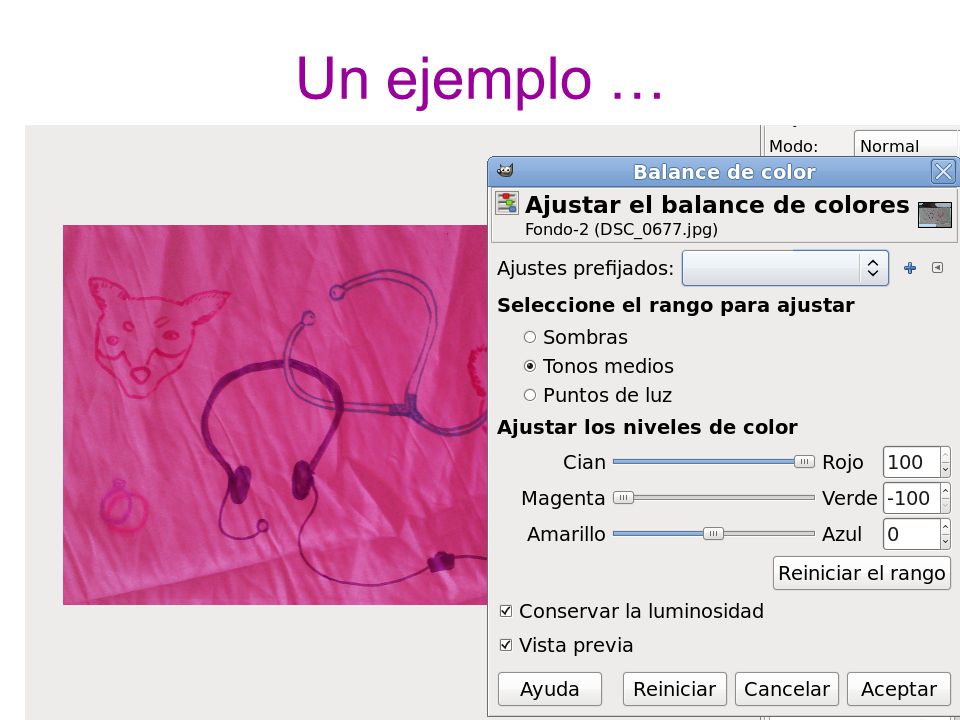Click the Cancelar button
The image size is (960, 720).
787,689
